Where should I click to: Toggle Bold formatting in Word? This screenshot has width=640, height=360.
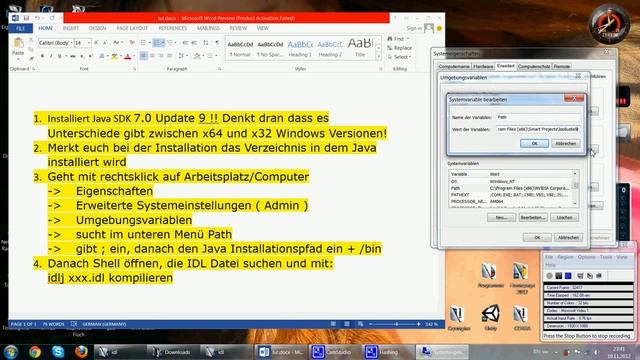coord(42,56)
